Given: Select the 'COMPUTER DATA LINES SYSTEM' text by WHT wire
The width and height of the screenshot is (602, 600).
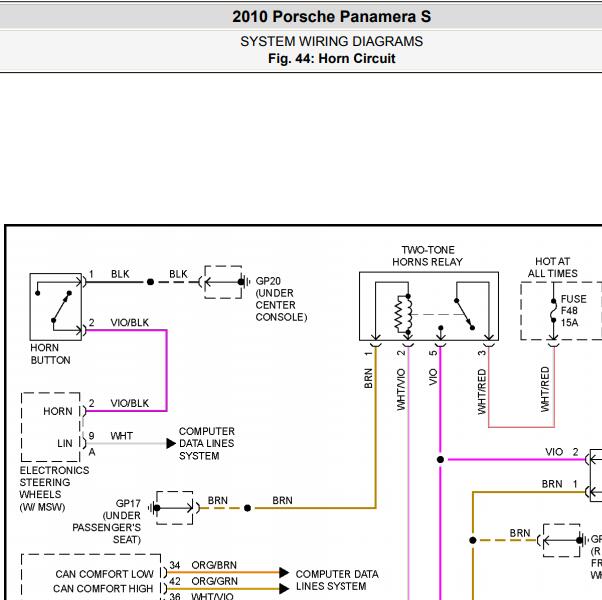Looking at the screenshot, I should [207, 443].
